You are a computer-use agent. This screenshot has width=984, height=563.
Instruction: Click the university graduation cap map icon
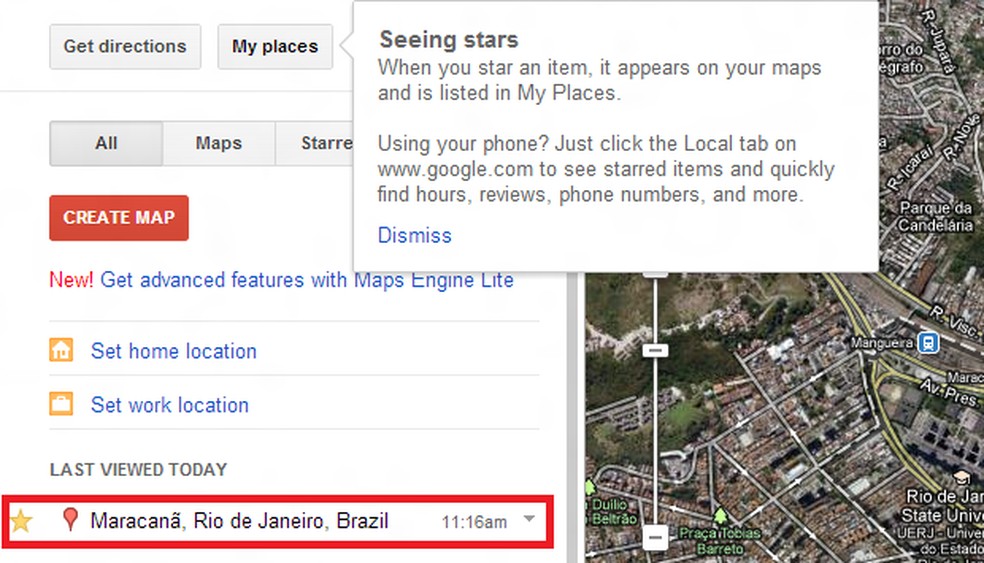coord(961,477)
